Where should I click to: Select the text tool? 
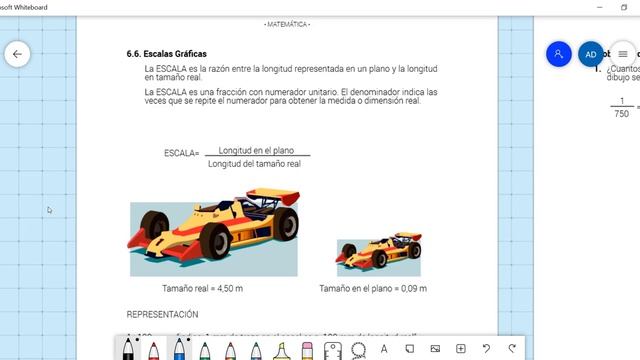pyautogui.click(x=384, y=349)
